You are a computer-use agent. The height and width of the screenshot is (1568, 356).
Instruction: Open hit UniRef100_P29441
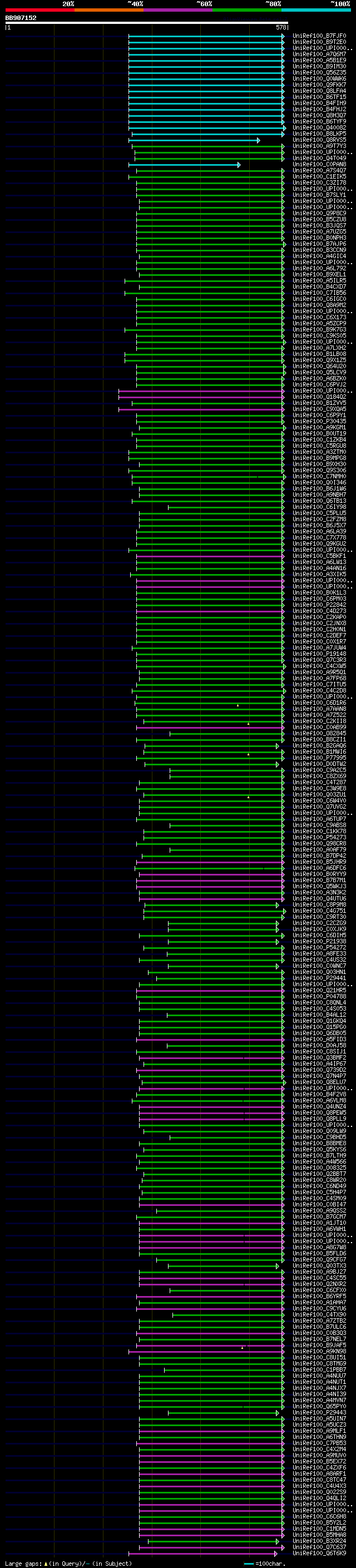(x=319, y=978)
